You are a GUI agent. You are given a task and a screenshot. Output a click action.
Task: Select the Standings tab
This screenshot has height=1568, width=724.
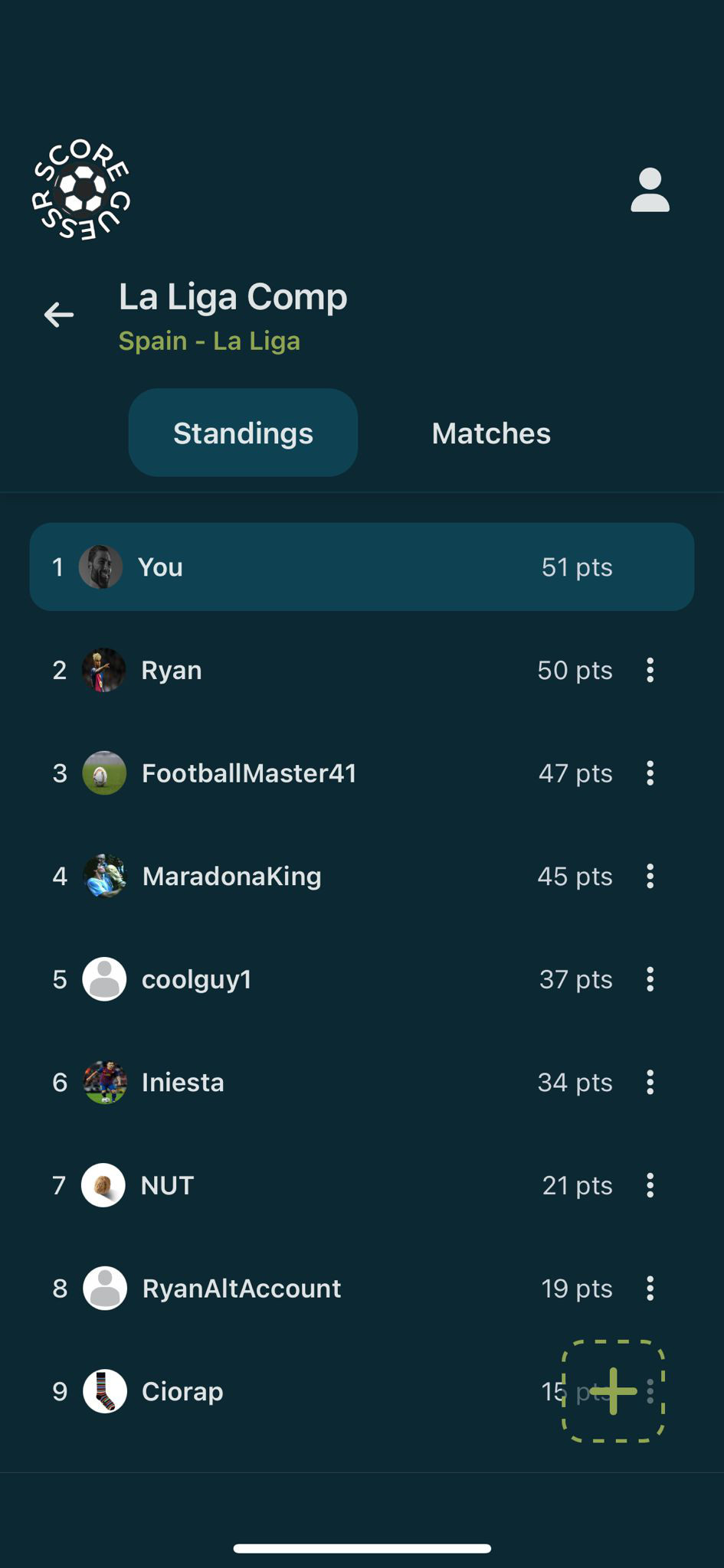coord(243,433)
